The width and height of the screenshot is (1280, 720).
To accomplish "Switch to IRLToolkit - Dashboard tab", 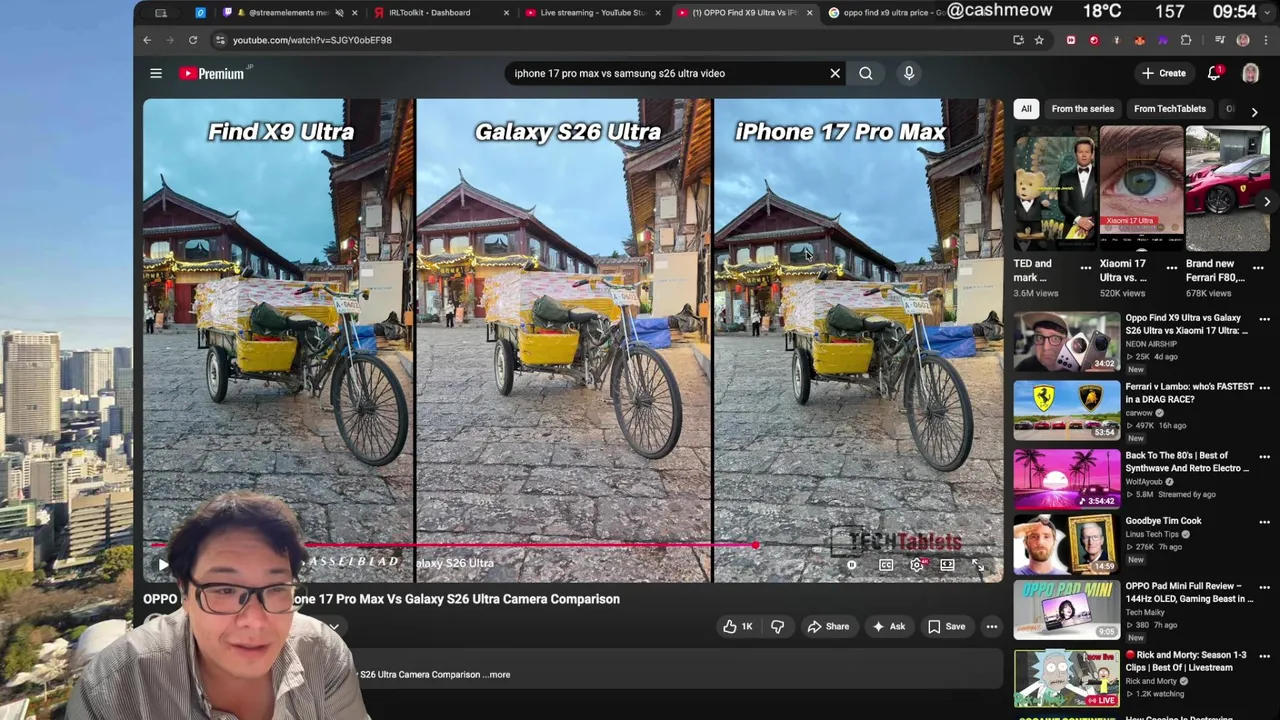I will tap(430, 13).
